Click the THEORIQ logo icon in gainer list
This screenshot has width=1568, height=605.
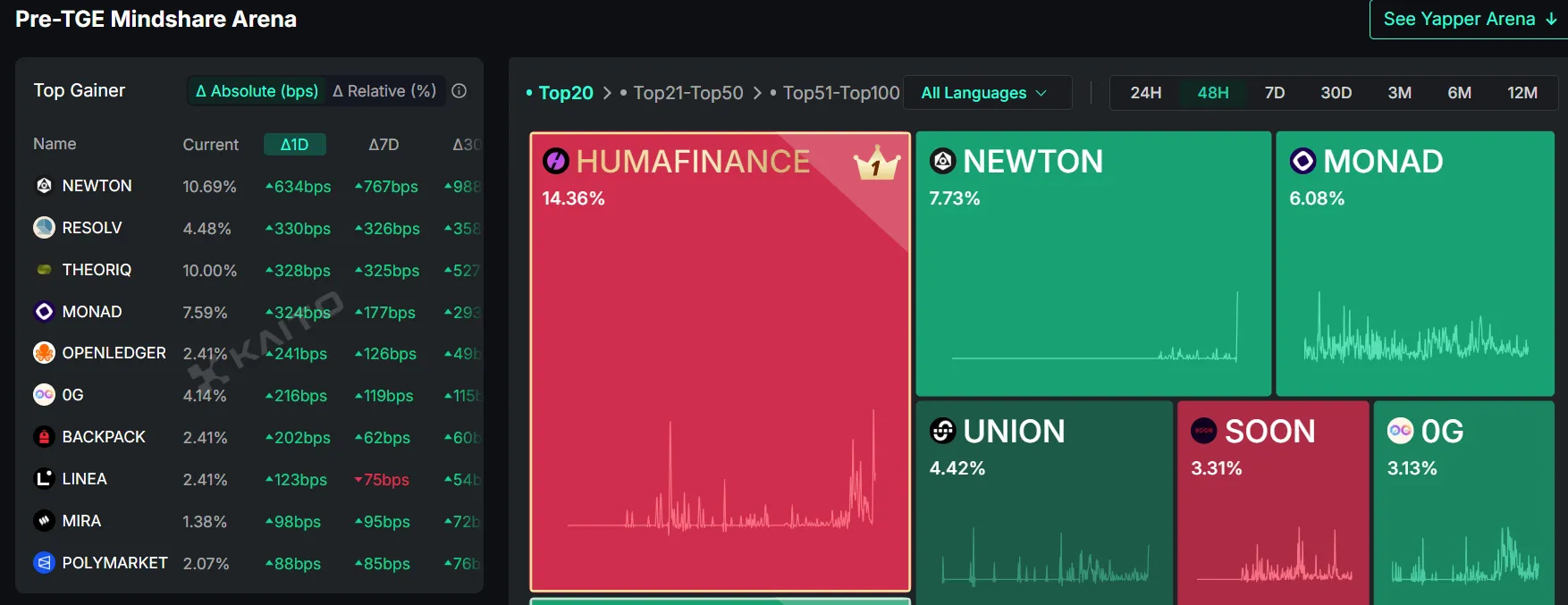(44, 269)
